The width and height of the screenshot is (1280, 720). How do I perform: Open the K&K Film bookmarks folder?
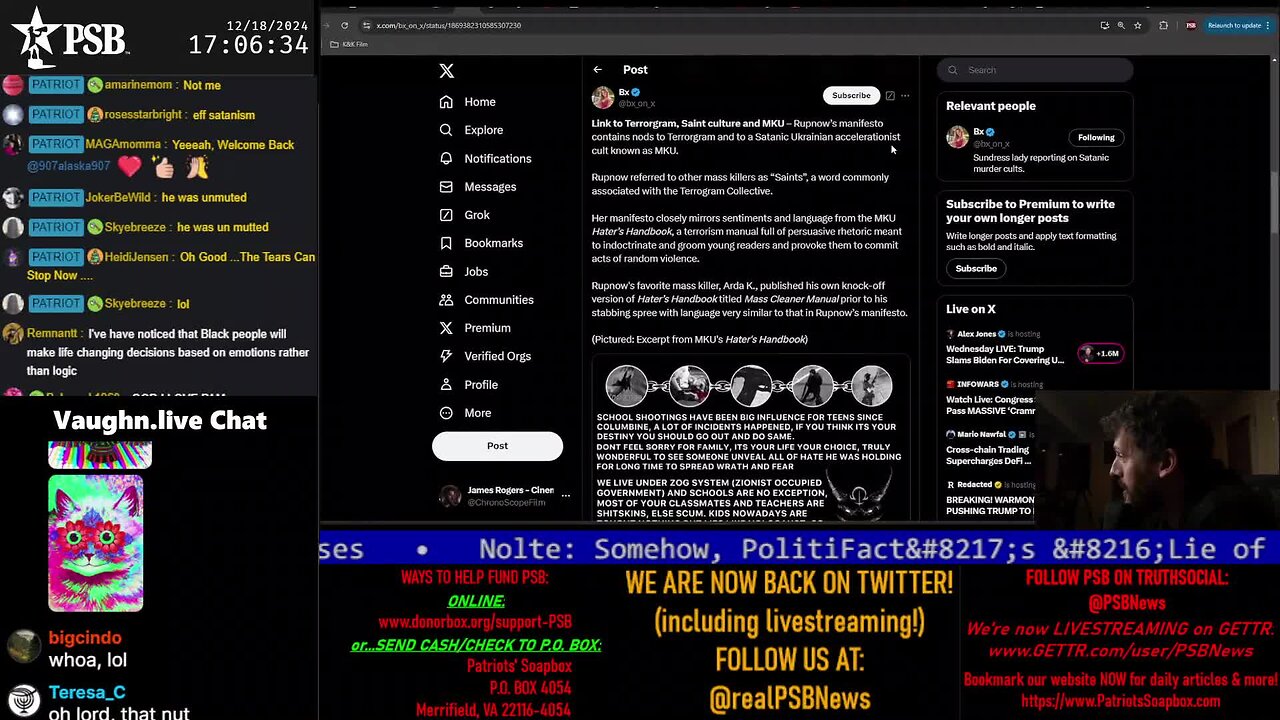coord(349,44)
